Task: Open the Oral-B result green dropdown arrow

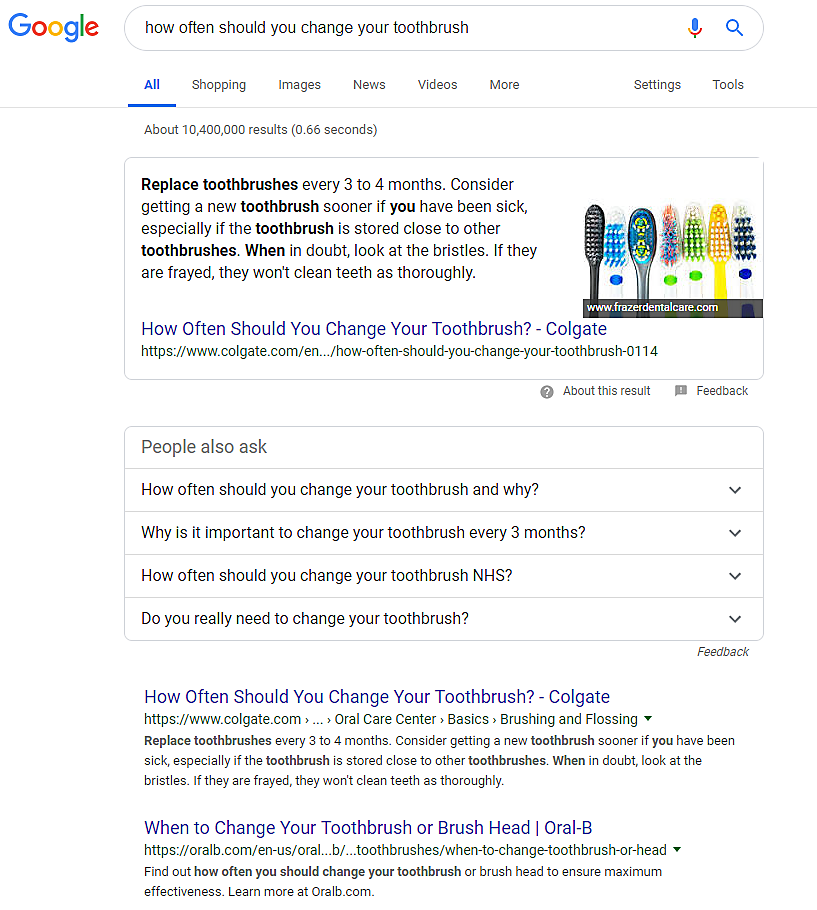Action: pyautogui.click(x=677, y=850)
